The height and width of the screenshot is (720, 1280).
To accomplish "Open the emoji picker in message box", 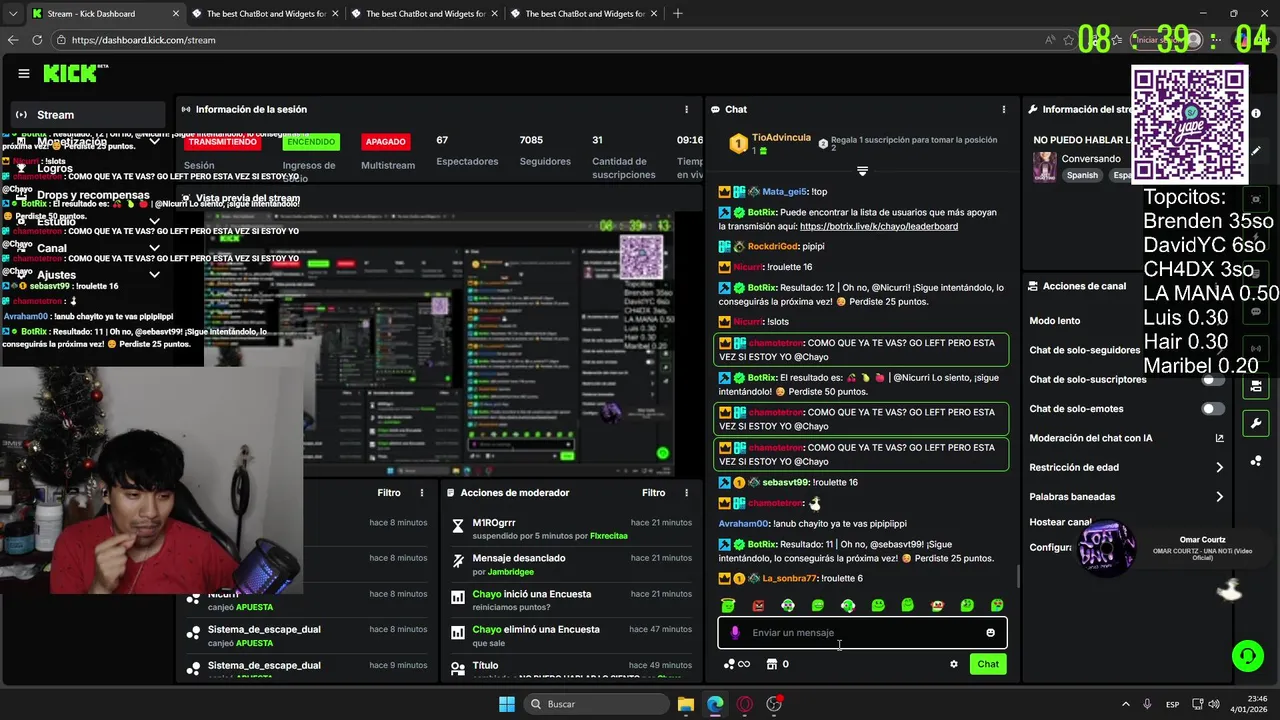I will coord(990,632).
